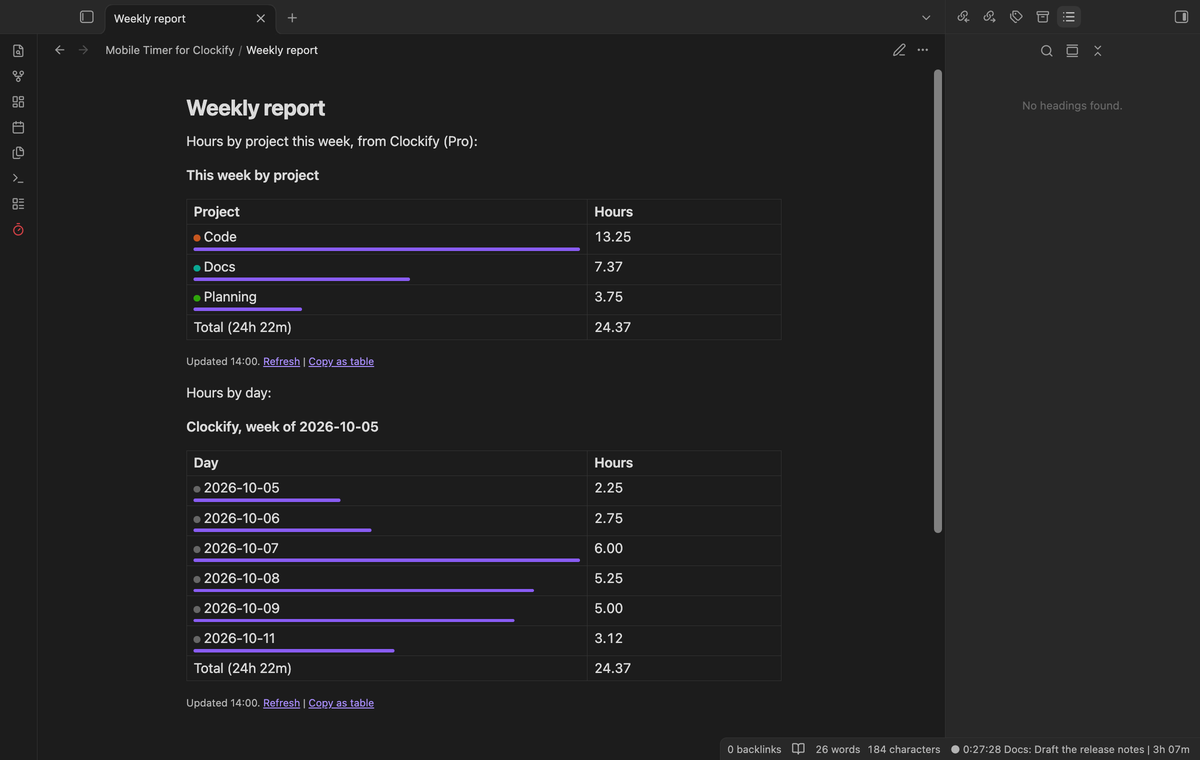Open the graph view from ribbon
The height and width of the screenshot is (760, 1200).
(x=18, y=76)
